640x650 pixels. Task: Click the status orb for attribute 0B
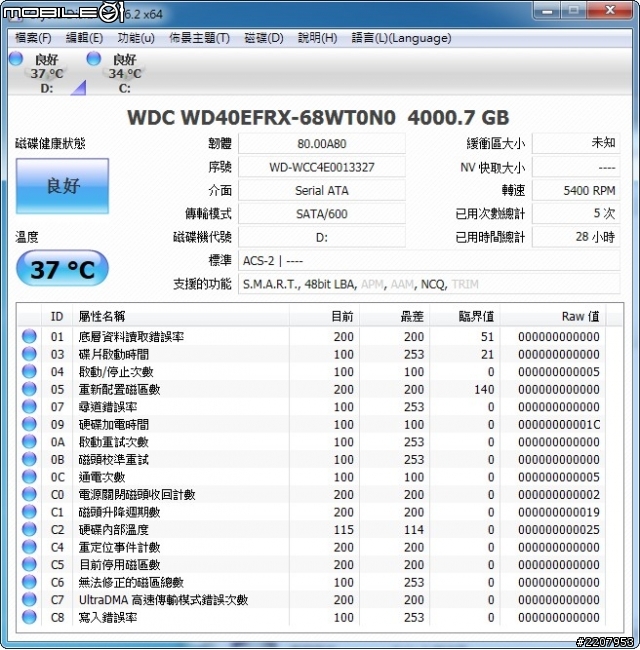29,459
